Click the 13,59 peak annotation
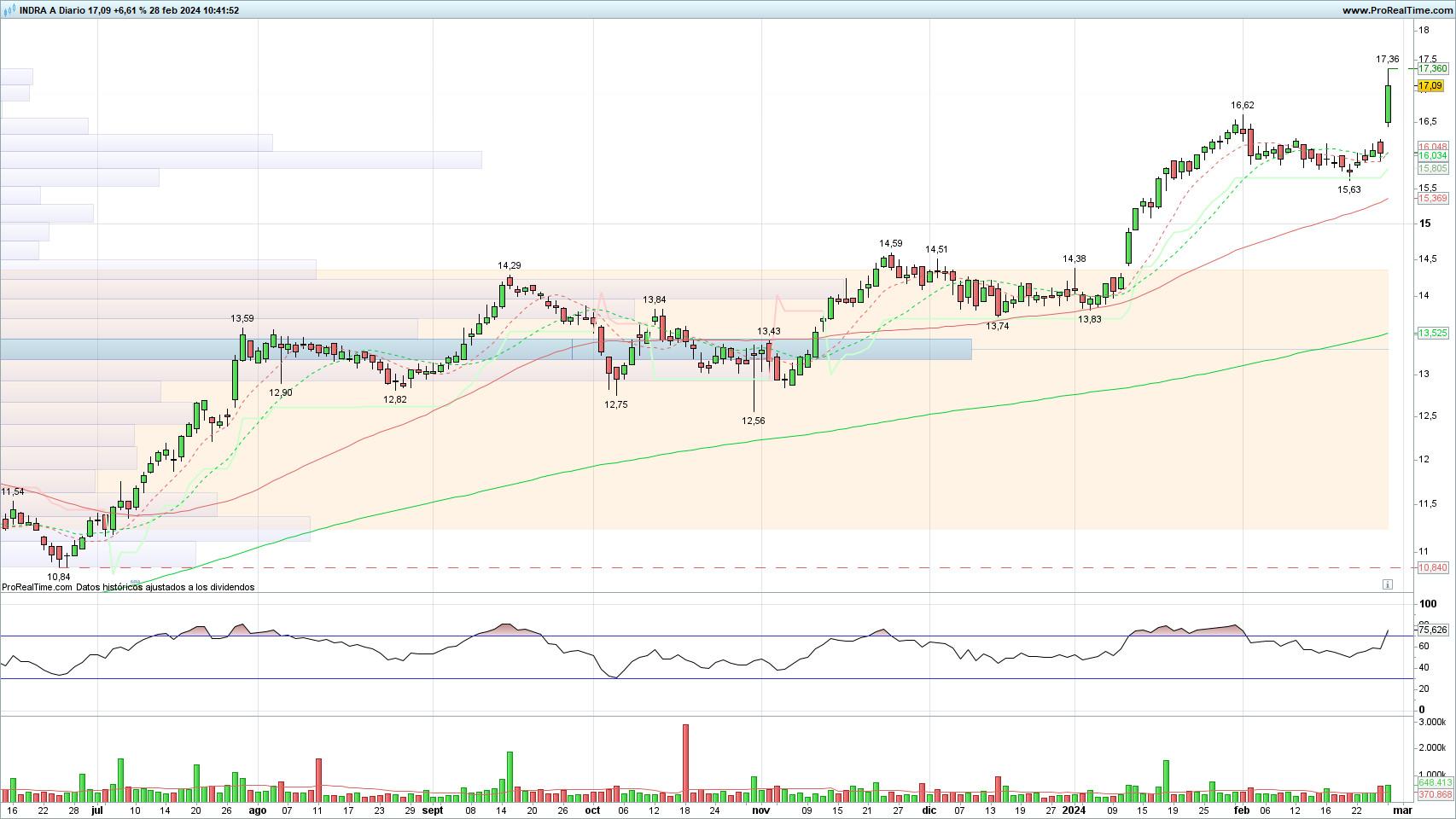 242,319
